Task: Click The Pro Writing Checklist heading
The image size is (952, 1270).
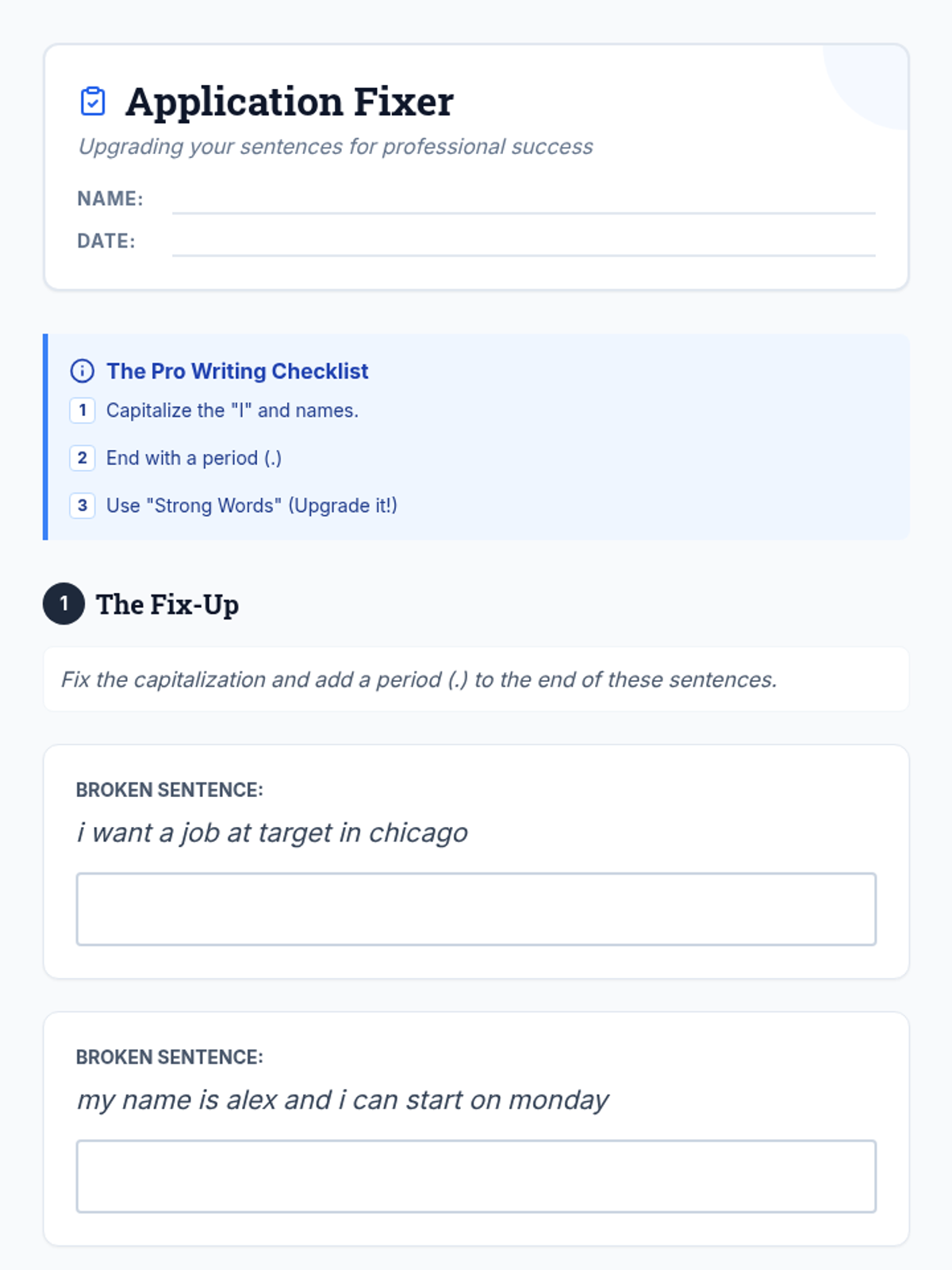Action: pyautogui.click(x=237, y=371)
